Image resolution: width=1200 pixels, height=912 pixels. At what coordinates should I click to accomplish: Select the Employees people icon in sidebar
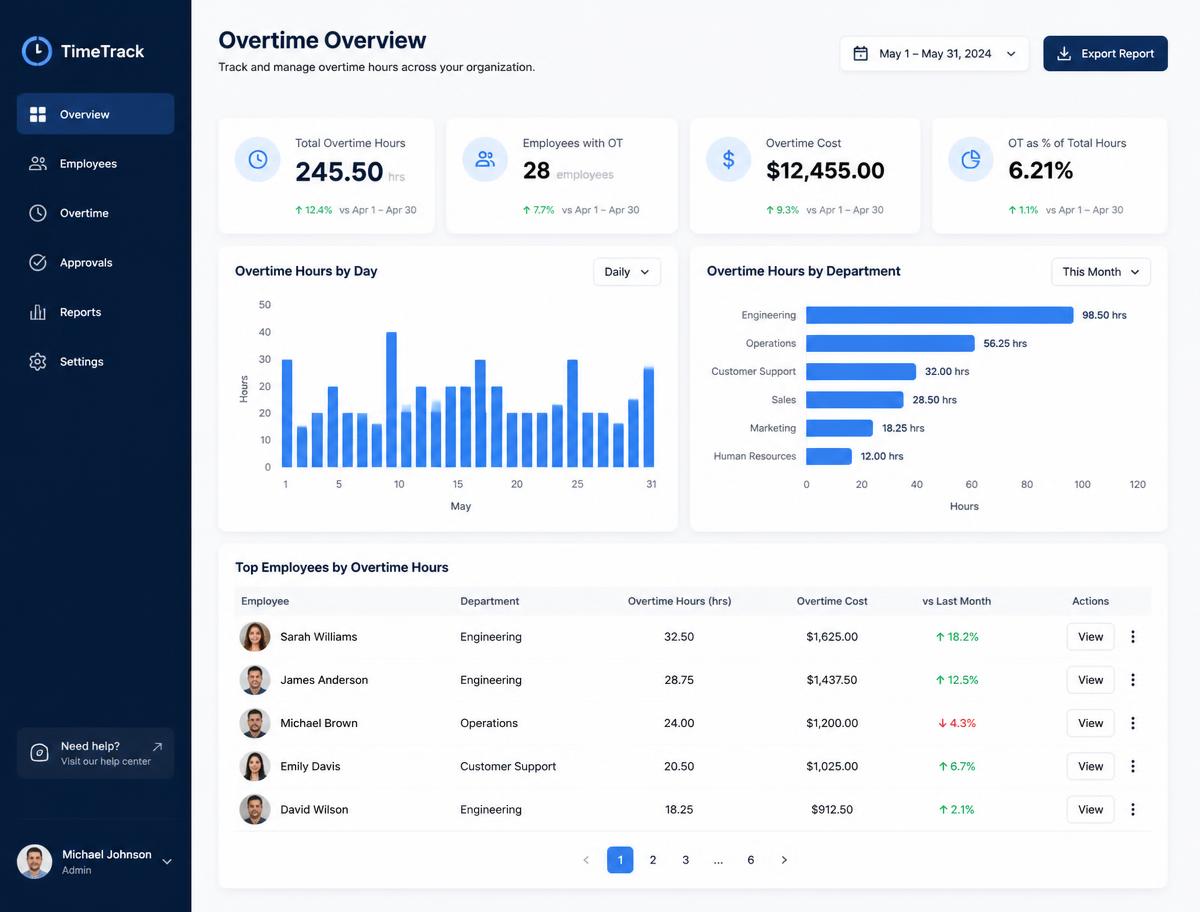pos(38,163)
